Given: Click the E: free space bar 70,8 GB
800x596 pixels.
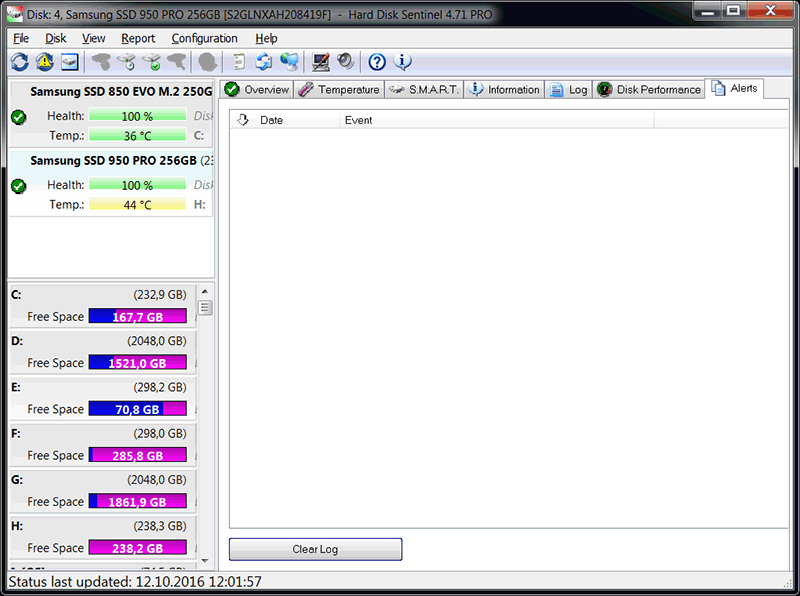Looking at the screenshot, I should tap(138, 409).
